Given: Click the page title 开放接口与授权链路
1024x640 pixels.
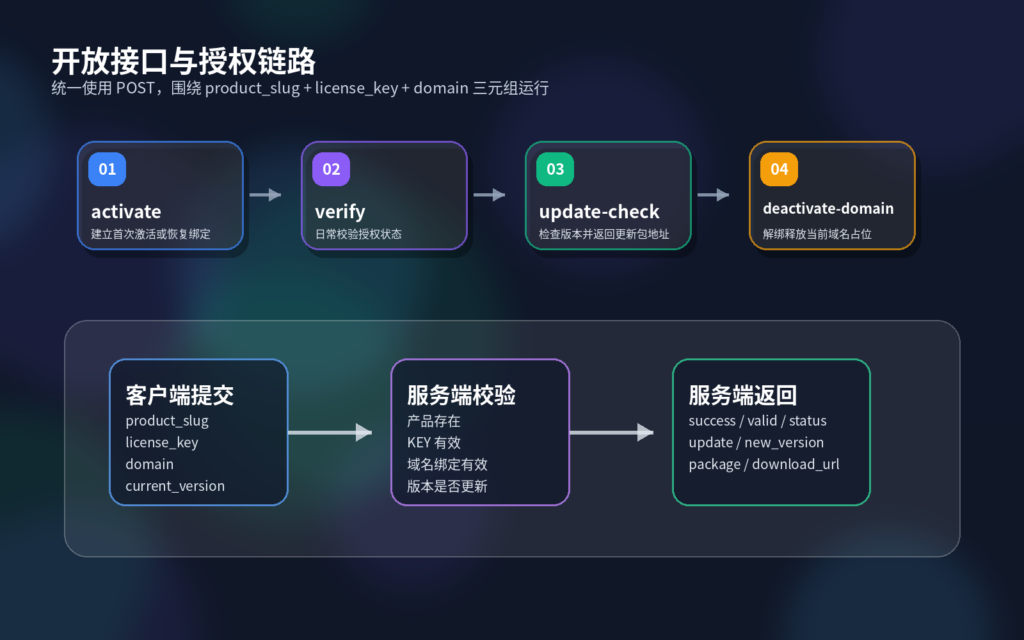Looking at the screenshot, I should pyautogui.click(x=183, y=61).
